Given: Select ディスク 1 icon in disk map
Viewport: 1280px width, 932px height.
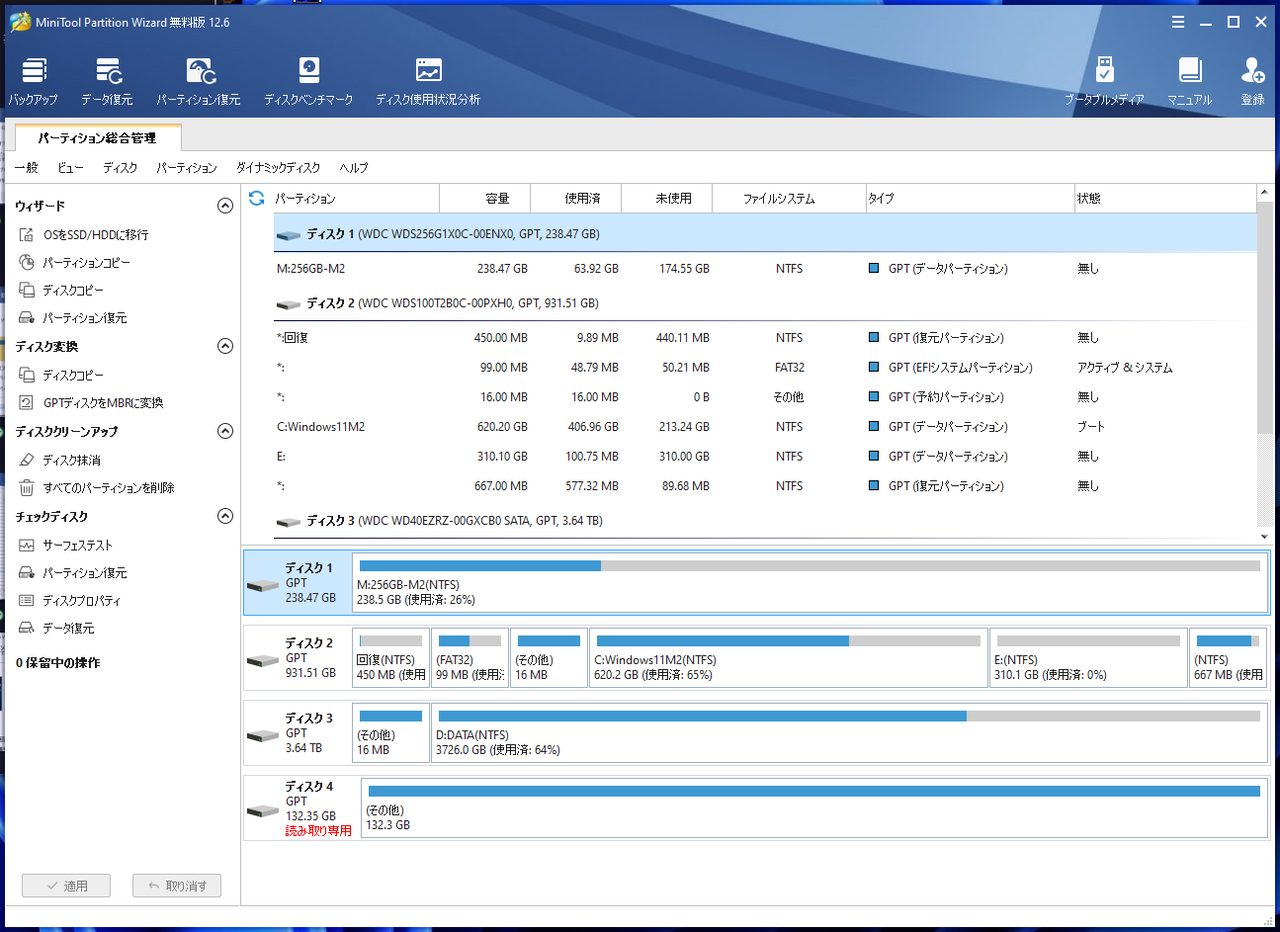Looking at the screenshot, I should tap(262, 585).
